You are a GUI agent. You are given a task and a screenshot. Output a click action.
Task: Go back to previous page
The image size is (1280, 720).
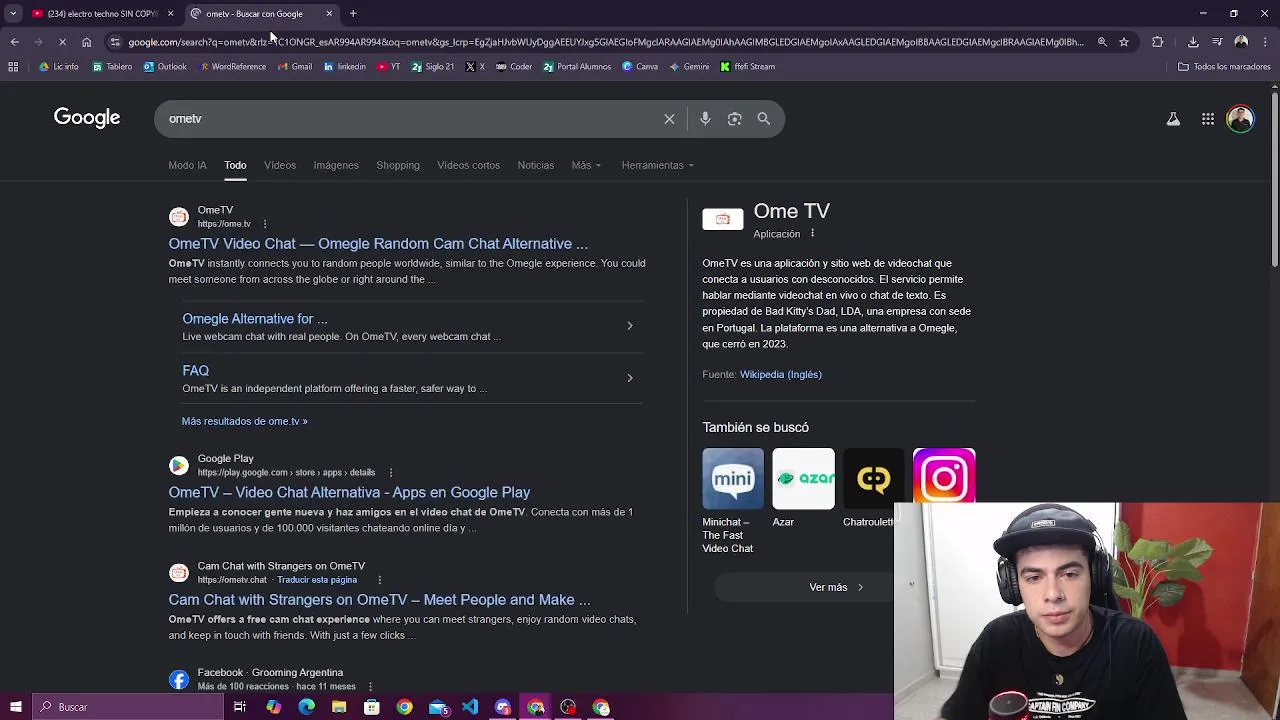[14, 42]
